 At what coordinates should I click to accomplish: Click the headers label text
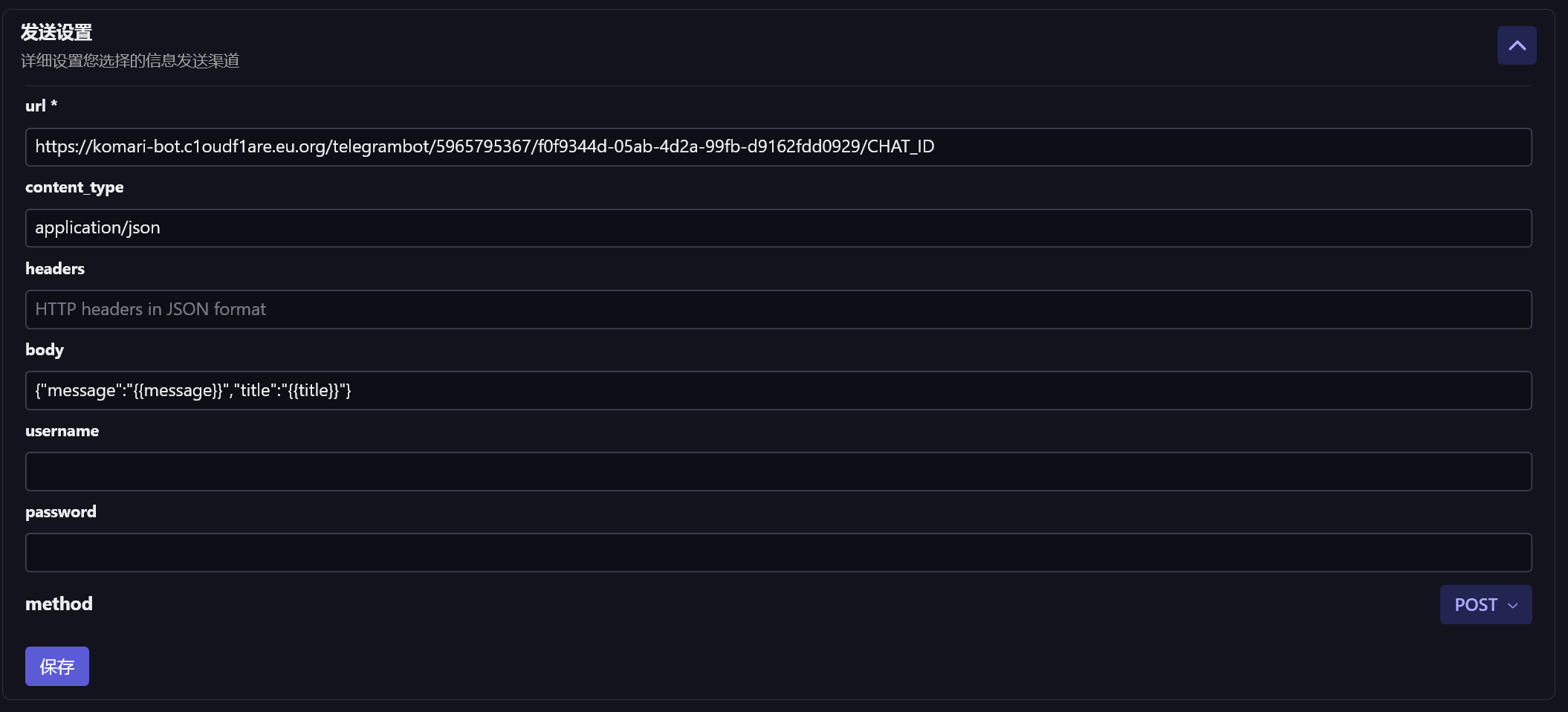click(55, 268)
